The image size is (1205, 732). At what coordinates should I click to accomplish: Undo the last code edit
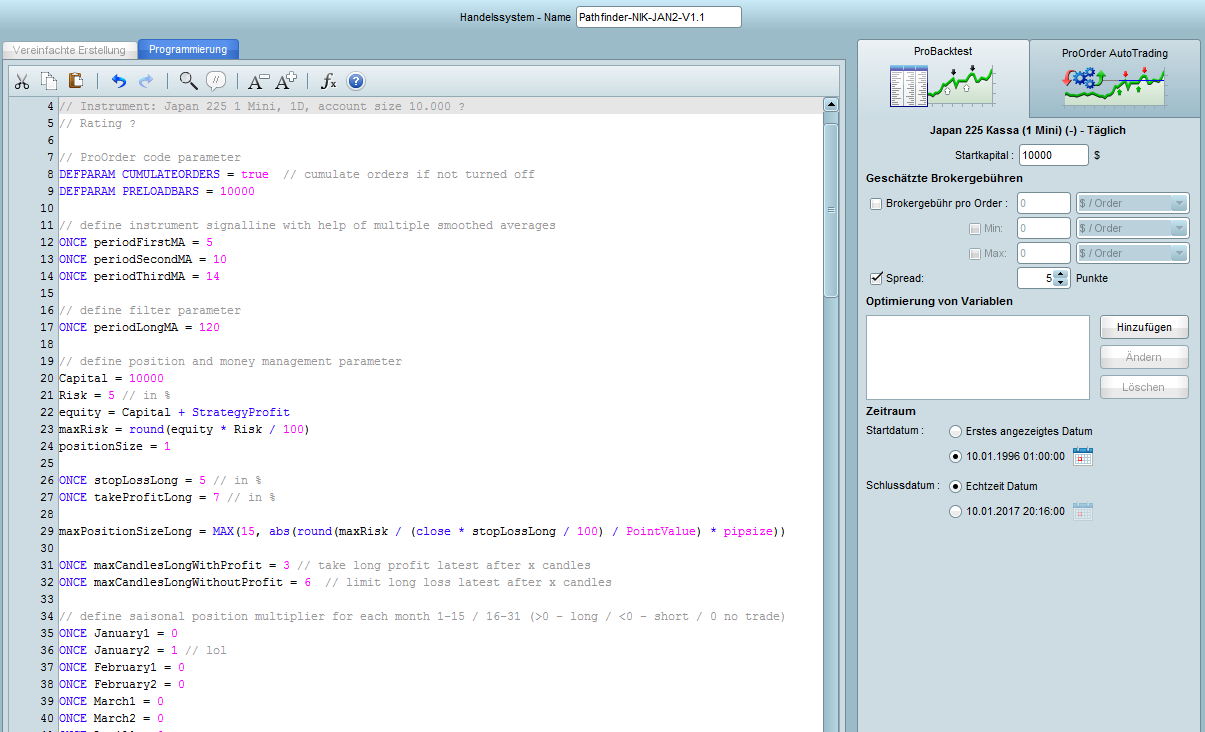(119, 82)
